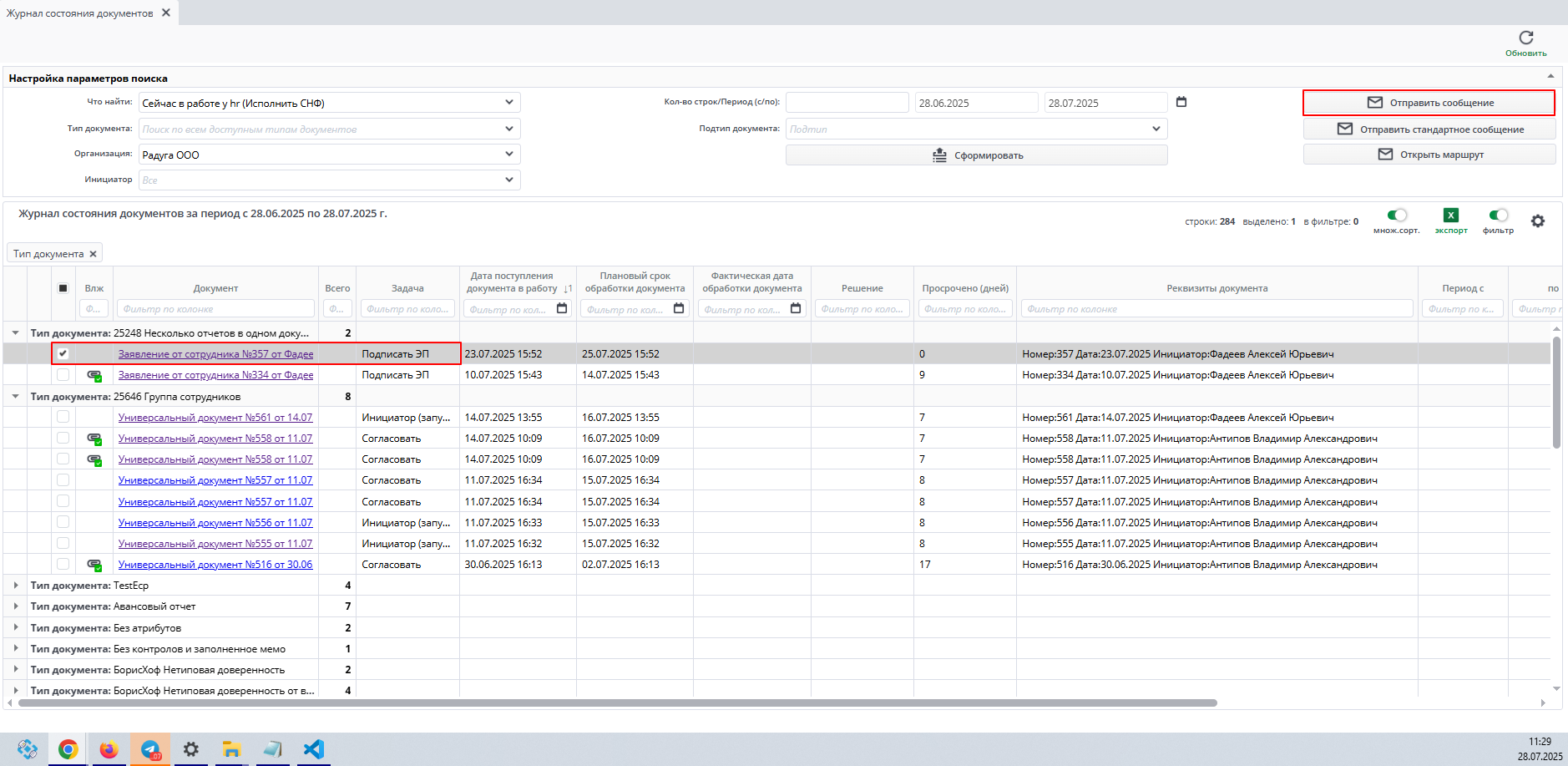1568x766 pixels.
Task: Open File Explorer from taskbar
Action: click(231, 749)
